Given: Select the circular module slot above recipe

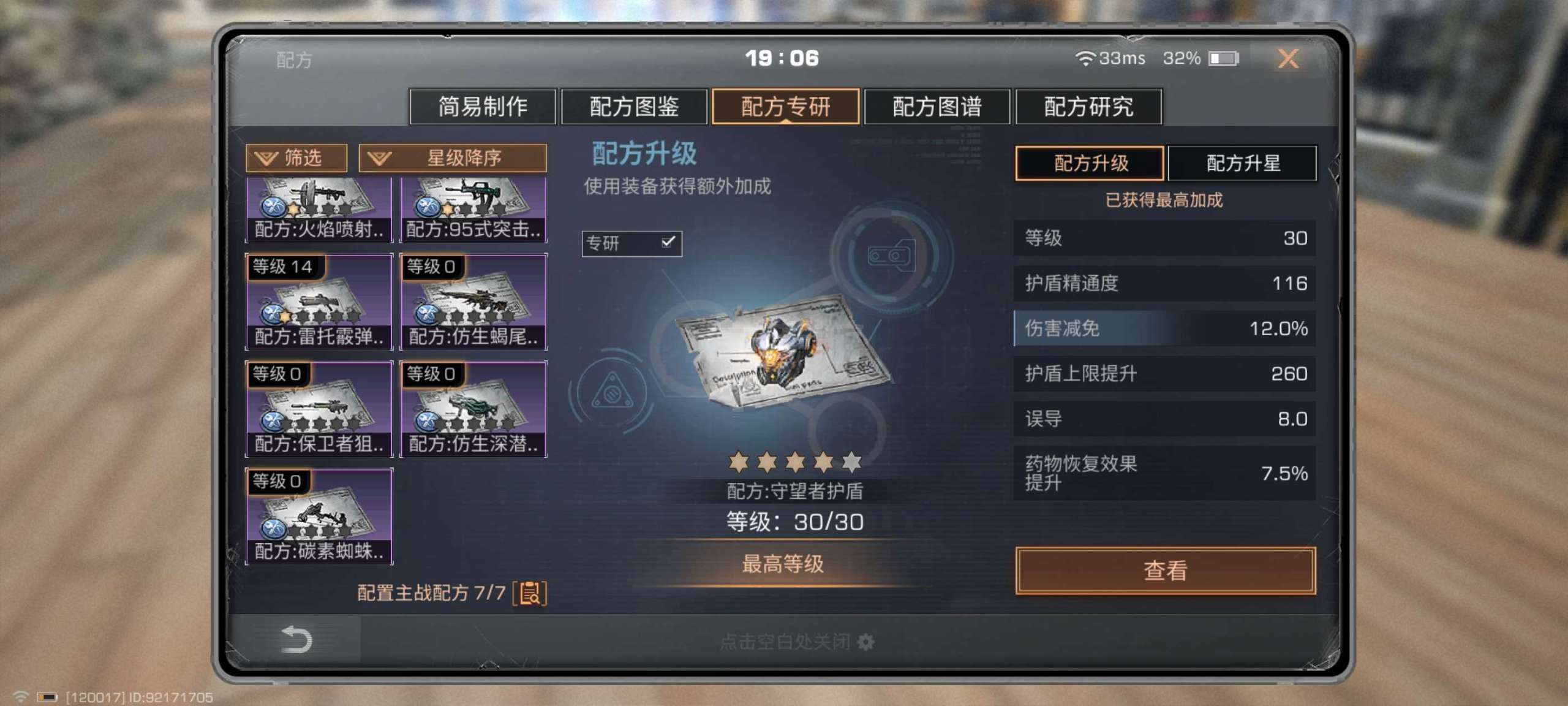Looking at the screenshot, I should click(892, 255).
